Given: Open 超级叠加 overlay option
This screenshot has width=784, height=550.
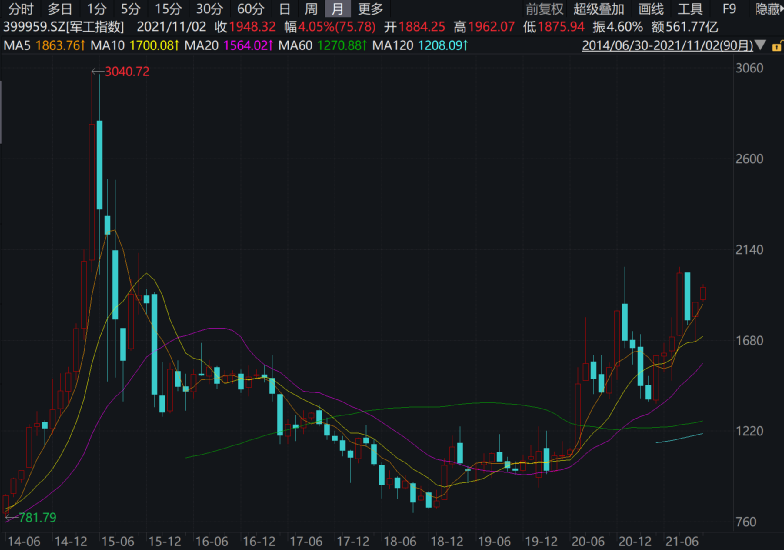Looking at the screenshot, I should (x=599, y=9).
